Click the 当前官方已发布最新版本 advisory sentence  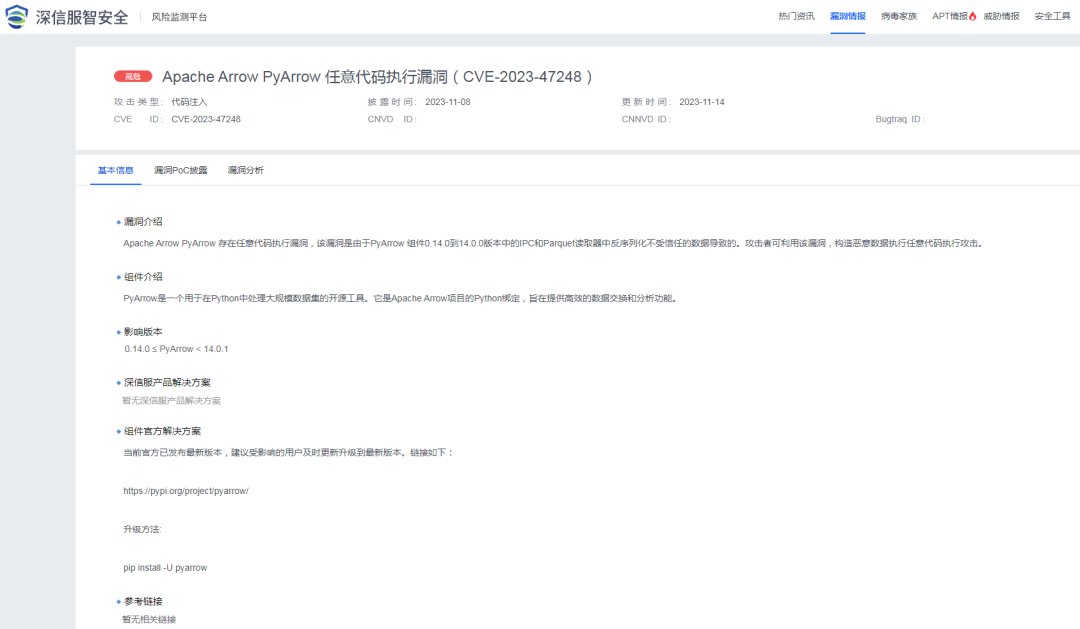click(288, 453)
